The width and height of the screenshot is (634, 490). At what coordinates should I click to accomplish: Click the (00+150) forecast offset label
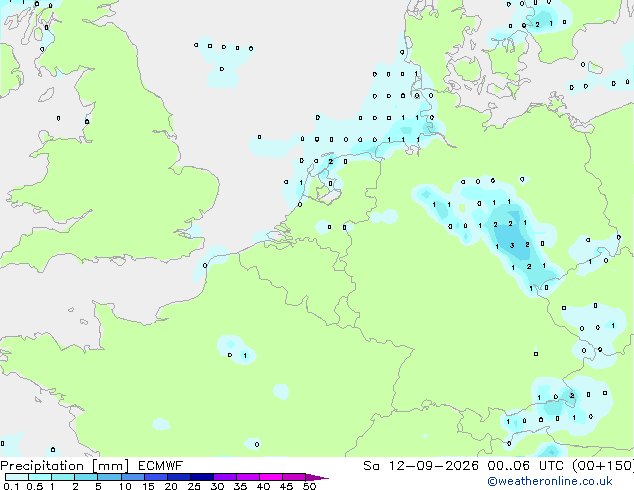[603, 466]
